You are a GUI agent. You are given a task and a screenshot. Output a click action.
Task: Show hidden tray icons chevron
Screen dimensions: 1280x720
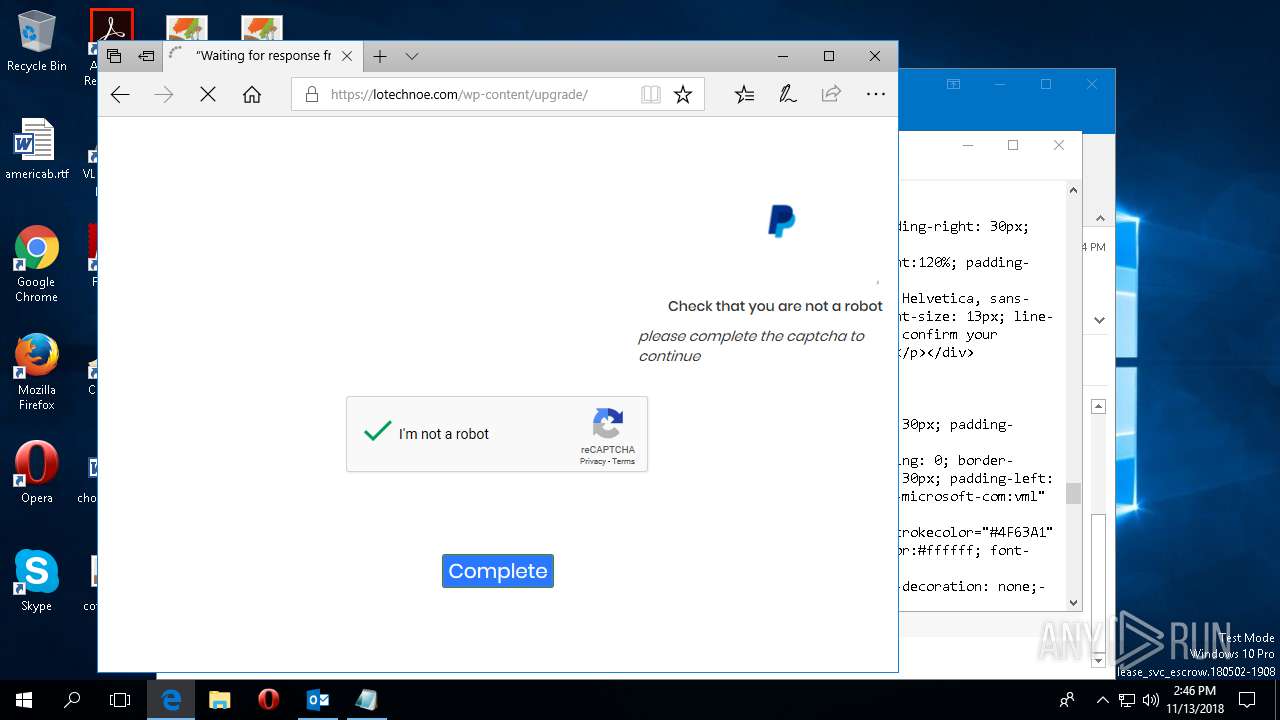pos(1102,700)
